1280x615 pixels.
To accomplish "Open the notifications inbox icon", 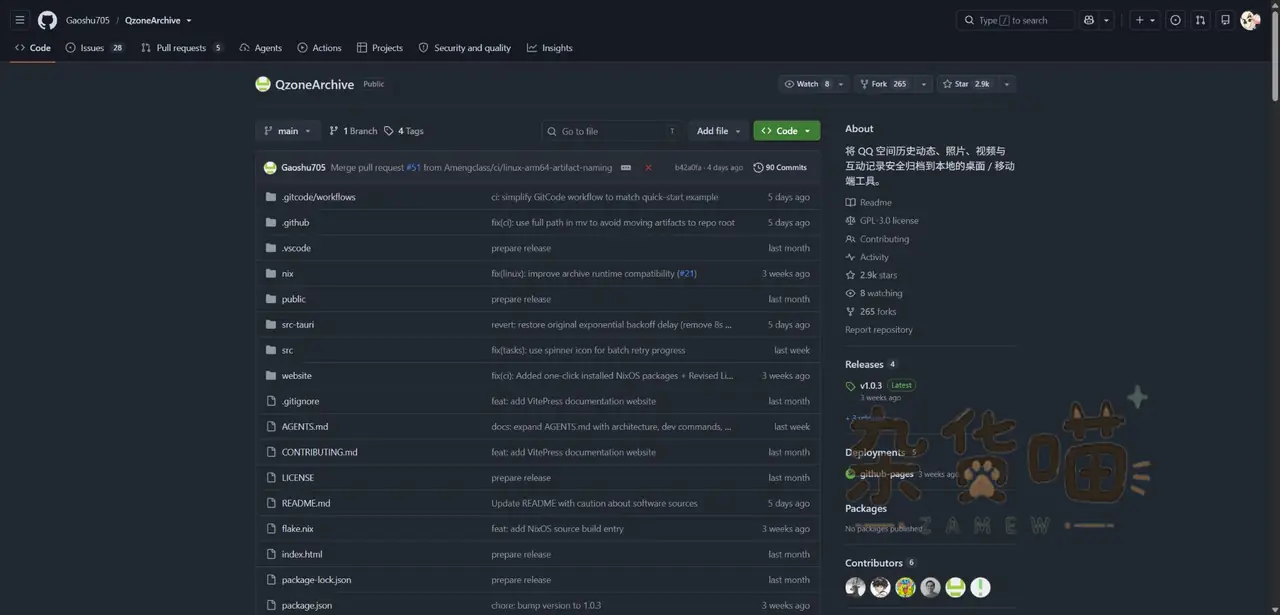I will tap(1225, 20).
